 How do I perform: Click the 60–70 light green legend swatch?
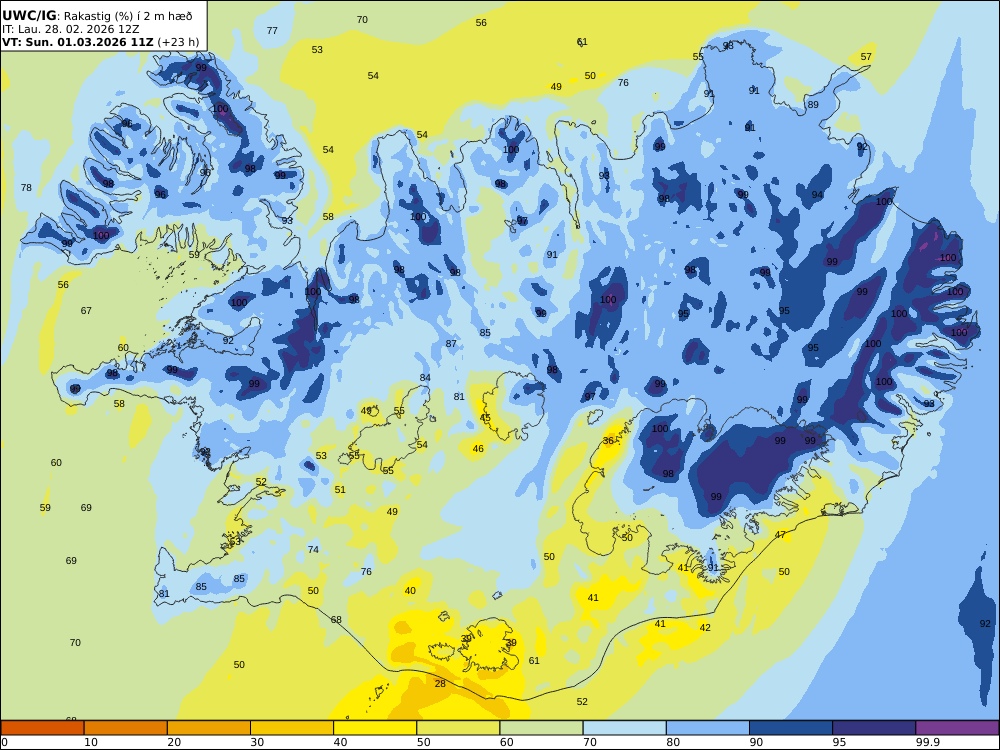(541, 728)
